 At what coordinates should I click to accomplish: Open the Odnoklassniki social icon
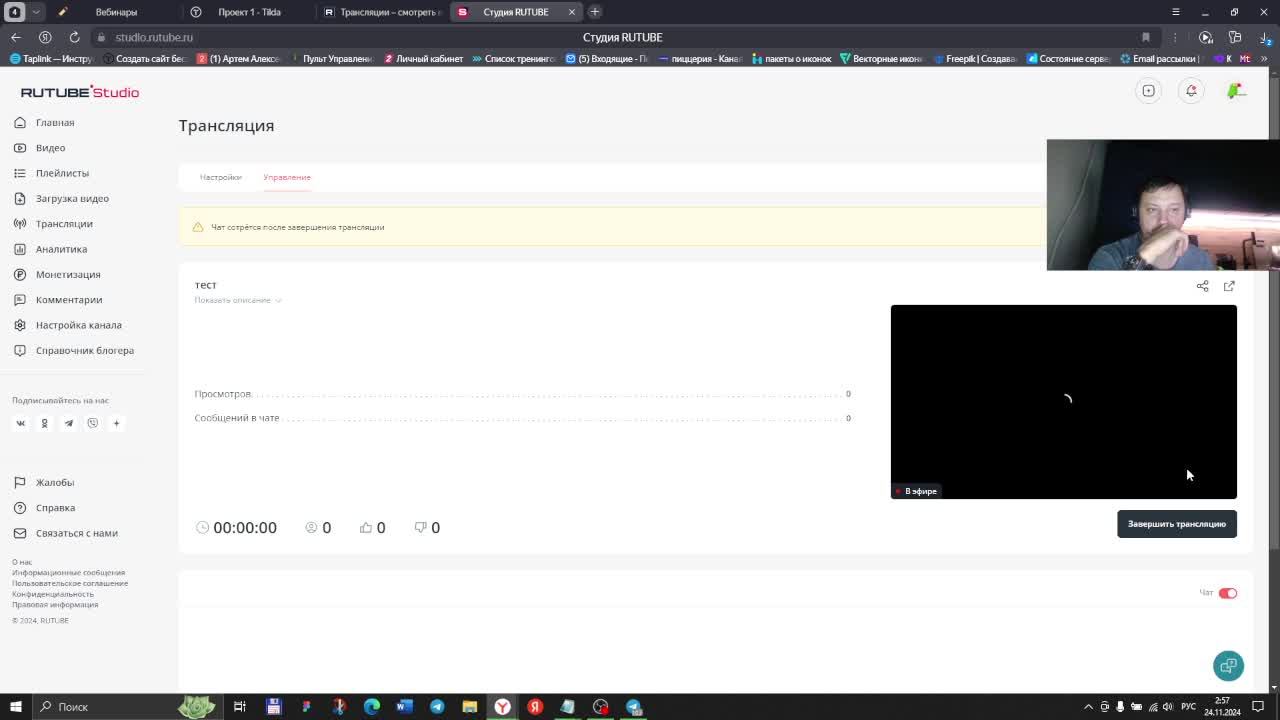click(x=44, y=423)
